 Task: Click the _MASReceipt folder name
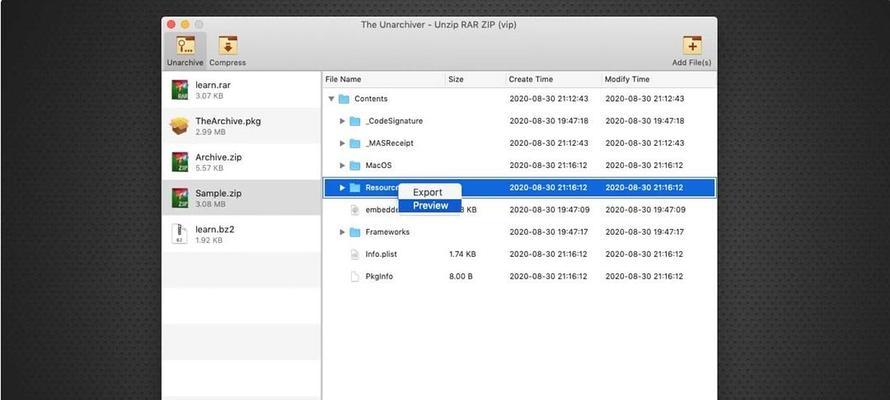pos(389,143)
